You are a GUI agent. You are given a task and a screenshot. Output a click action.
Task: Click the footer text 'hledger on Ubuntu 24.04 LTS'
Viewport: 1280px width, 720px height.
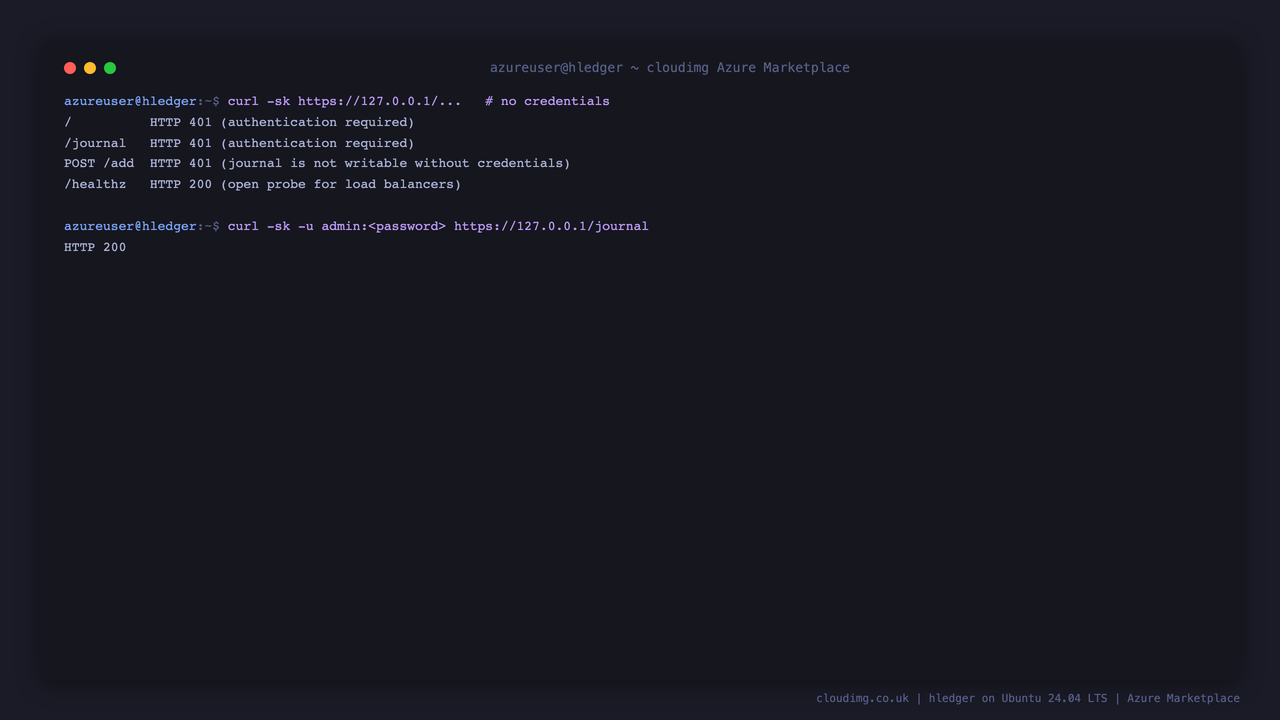pyautogui.click(x=1018, y=698)
